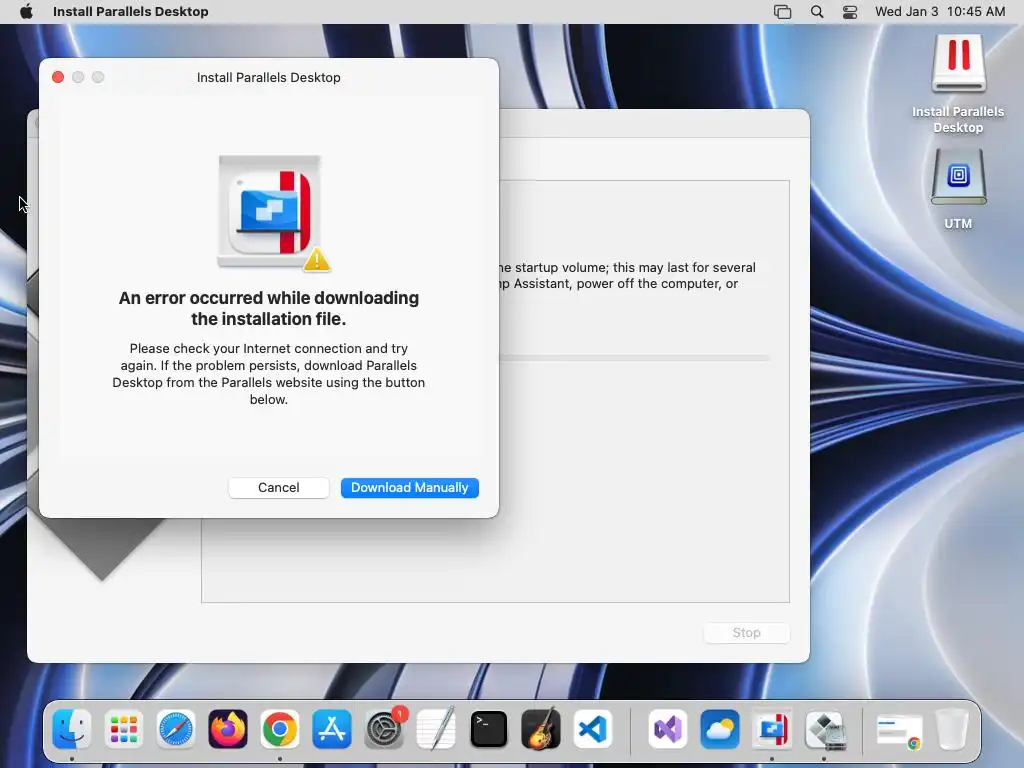The height and width of the screenshot is (768, 1024).
Task: Open Visual Studio Code from the Dock
Action: tap(593, 729)
